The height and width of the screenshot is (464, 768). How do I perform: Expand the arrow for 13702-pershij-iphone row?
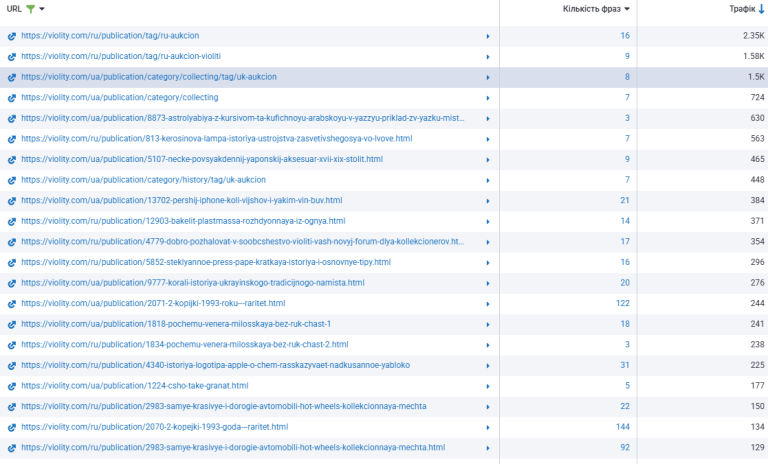[488, 201]
